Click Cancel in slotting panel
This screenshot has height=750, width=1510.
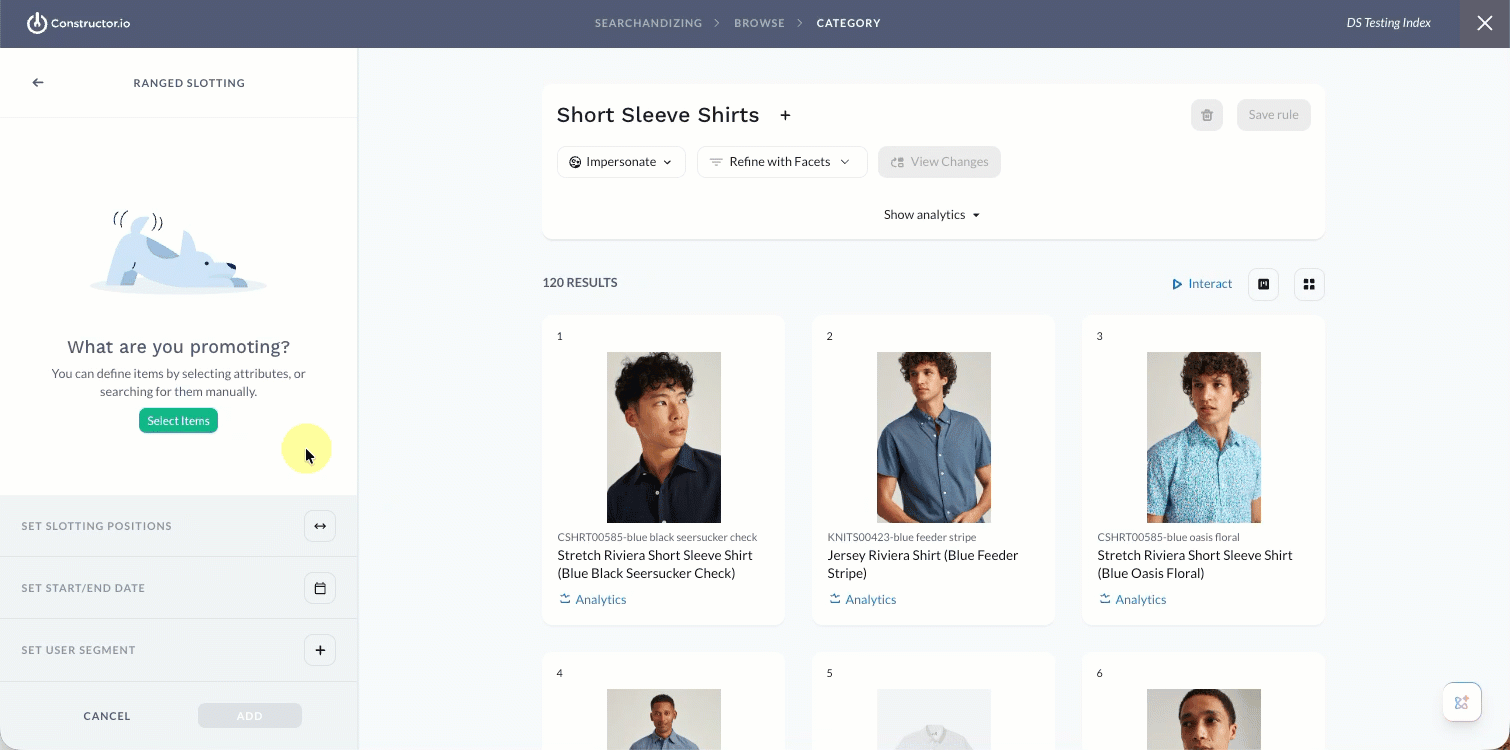pyautogui.click(x=107, y=716)
